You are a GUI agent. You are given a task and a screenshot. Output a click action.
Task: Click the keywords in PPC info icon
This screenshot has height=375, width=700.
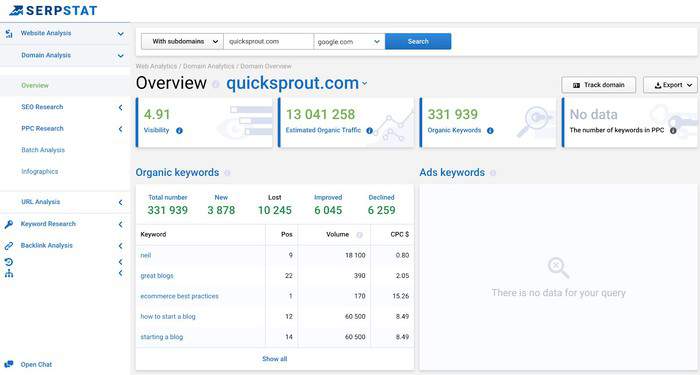(x=673, y=131)
